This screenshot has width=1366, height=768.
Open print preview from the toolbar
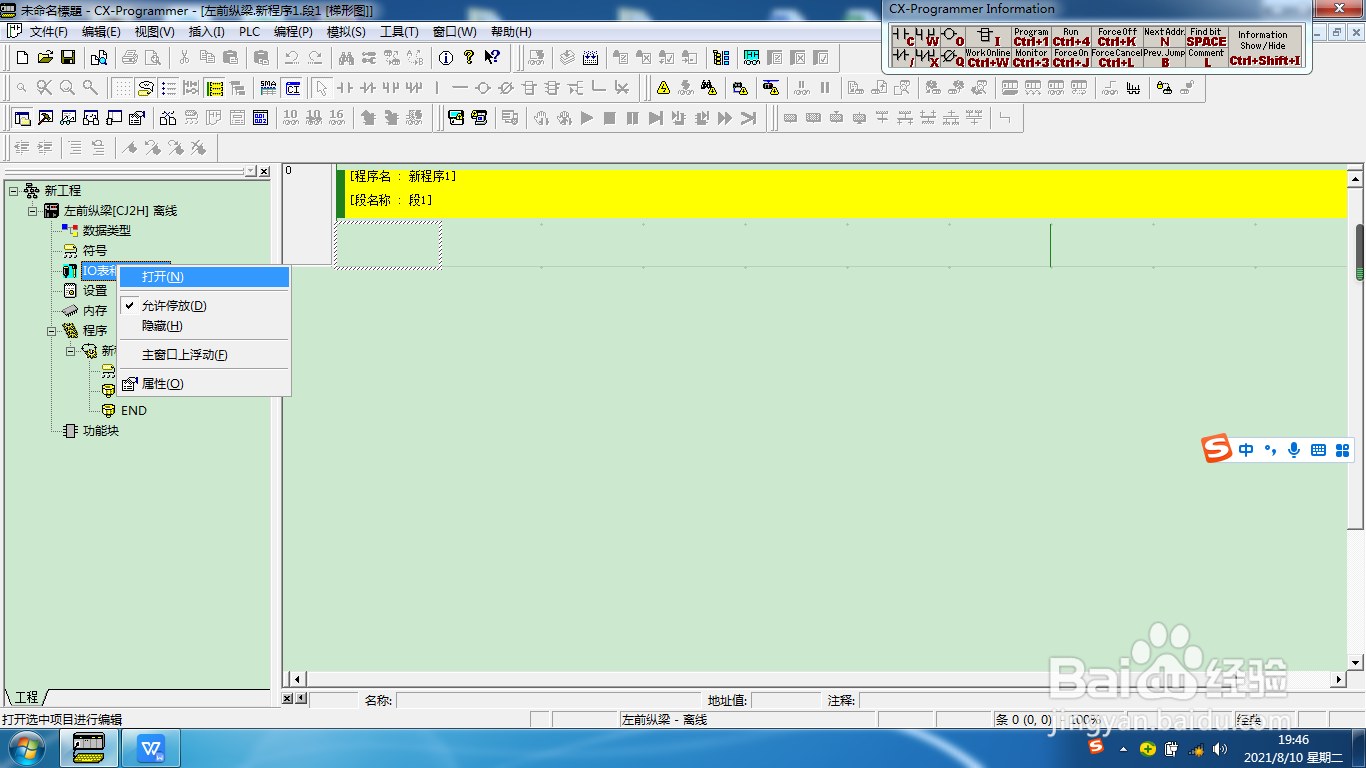[x=152, y=57]
